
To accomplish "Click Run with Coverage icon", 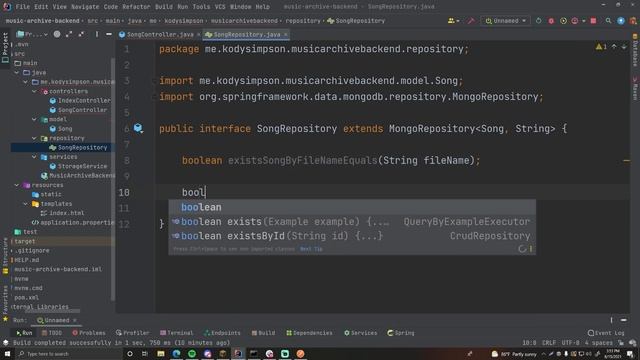I will pyautogui.click(x=563, y=21).
